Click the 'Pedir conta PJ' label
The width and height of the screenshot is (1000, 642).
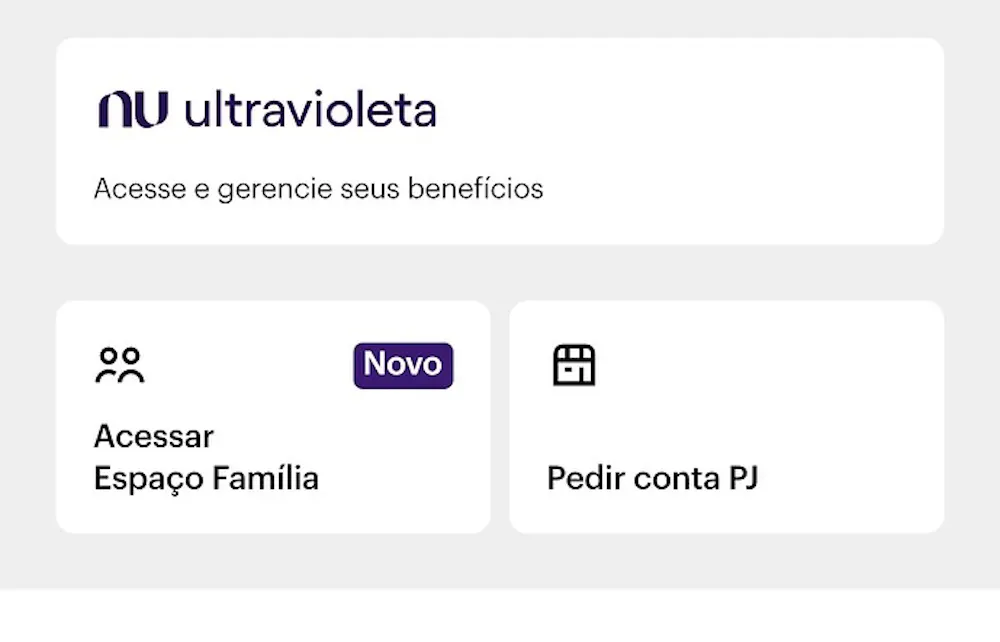click(652, 478)
